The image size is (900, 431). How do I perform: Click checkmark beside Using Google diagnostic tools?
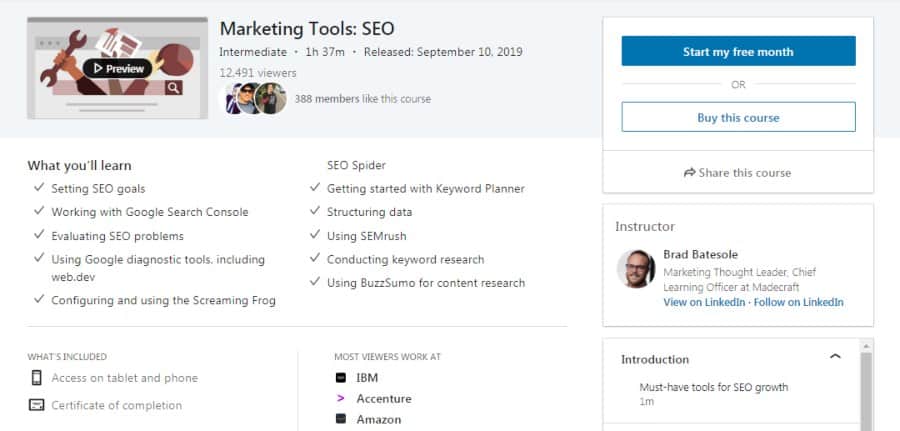[x=39, y=258]
